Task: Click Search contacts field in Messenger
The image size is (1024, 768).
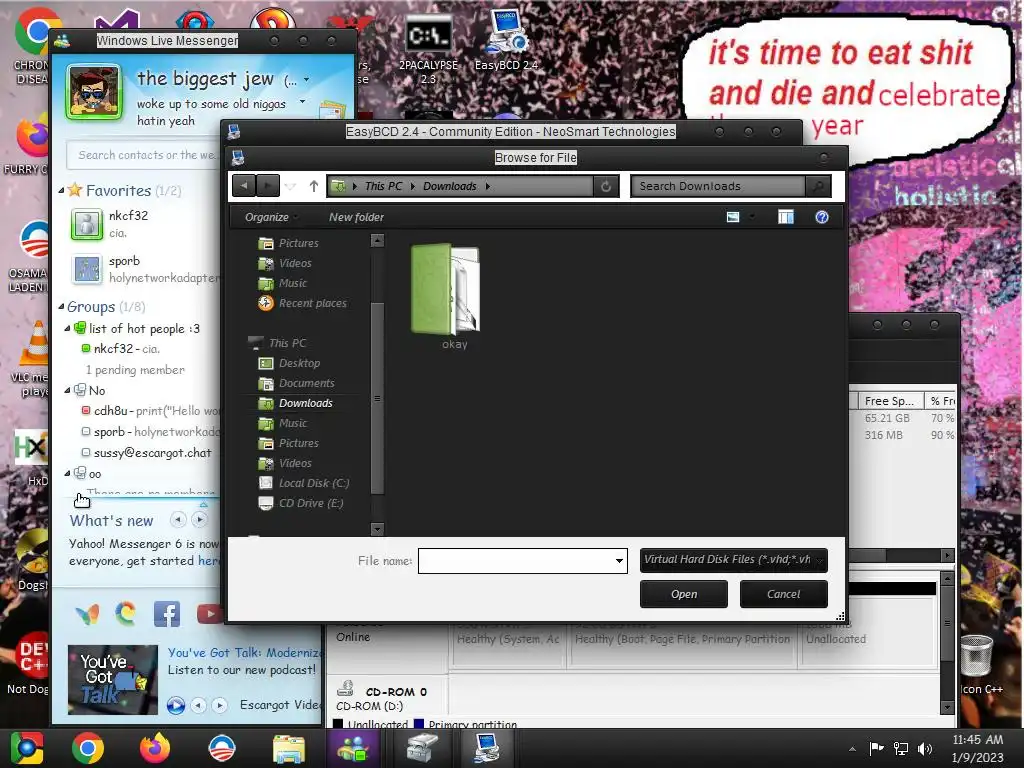Action: click(145, 155)
